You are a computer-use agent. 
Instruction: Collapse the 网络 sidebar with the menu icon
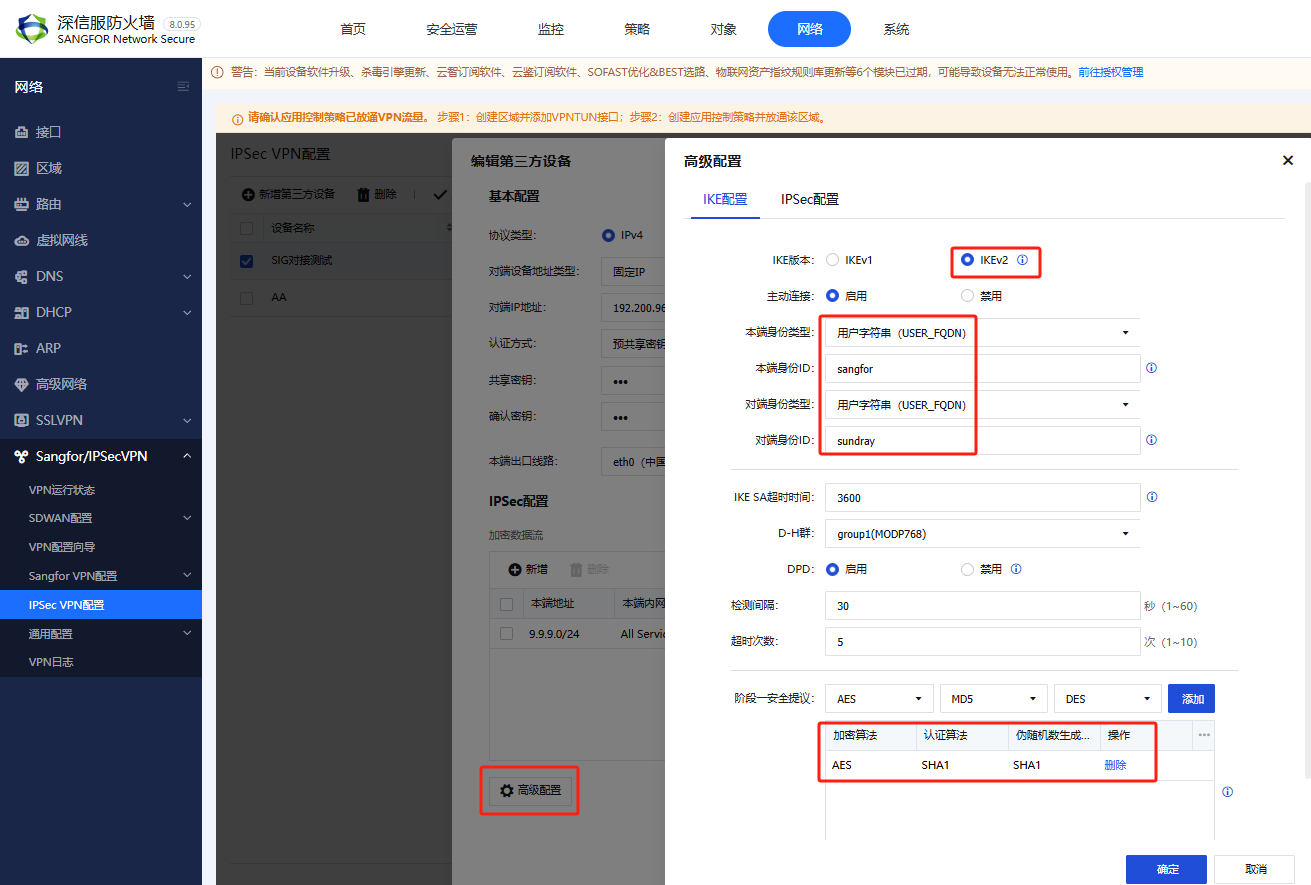(183, 87)
